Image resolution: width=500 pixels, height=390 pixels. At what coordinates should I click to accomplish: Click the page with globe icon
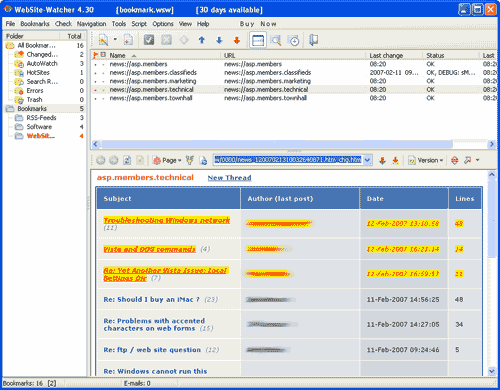(203, 160)
